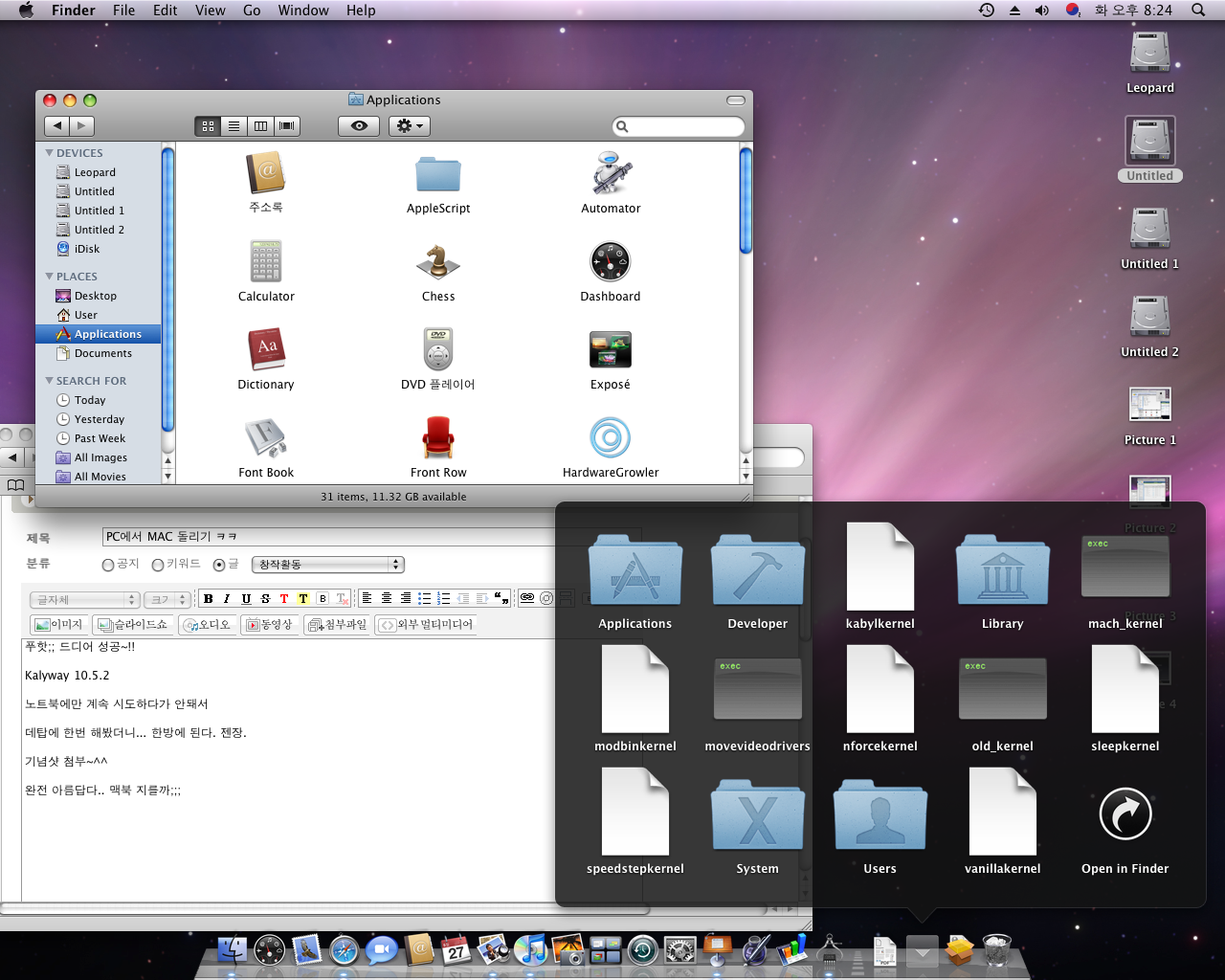Click the insert link icon in editor

click(x=527, y=598)
